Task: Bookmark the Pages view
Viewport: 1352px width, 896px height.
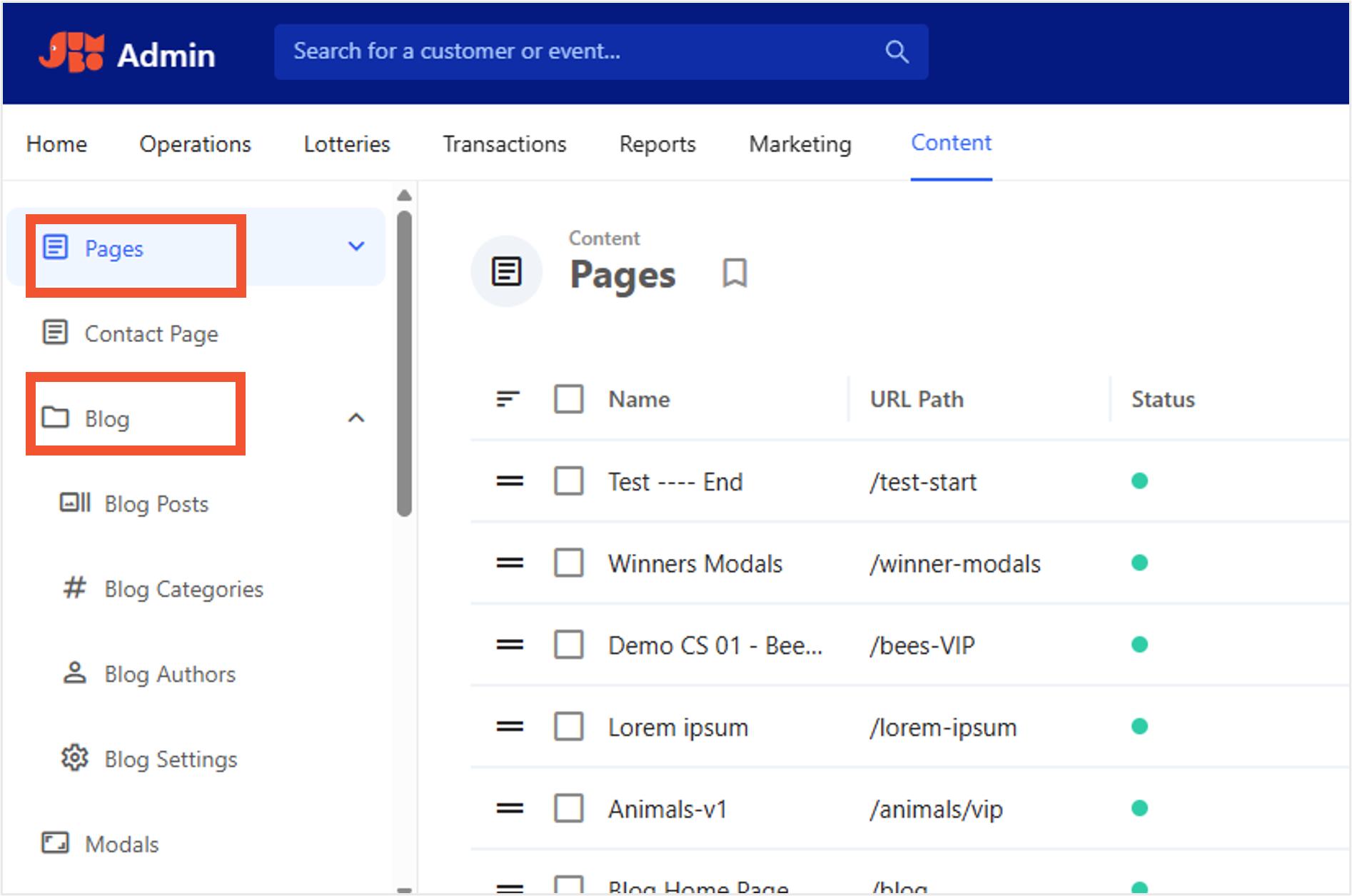Action: click(735, 273)
